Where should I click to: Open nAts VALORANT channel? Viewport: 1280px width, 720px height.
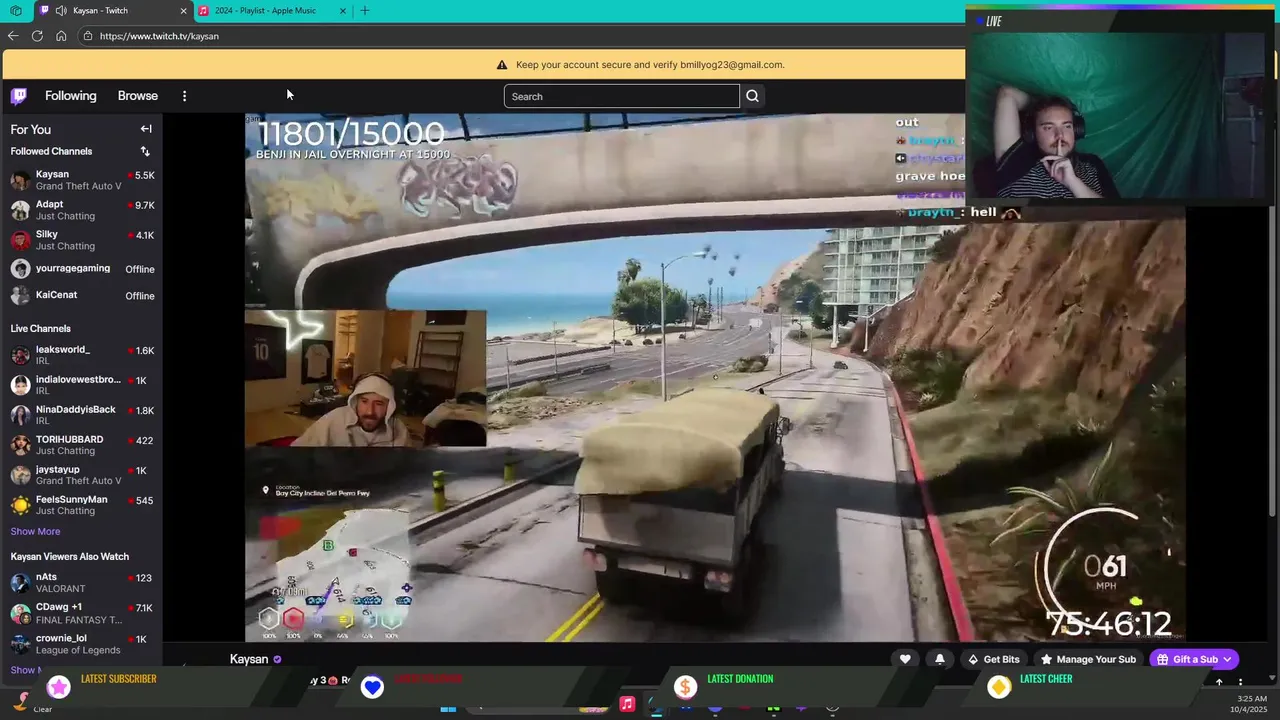[x=82, y=582]
